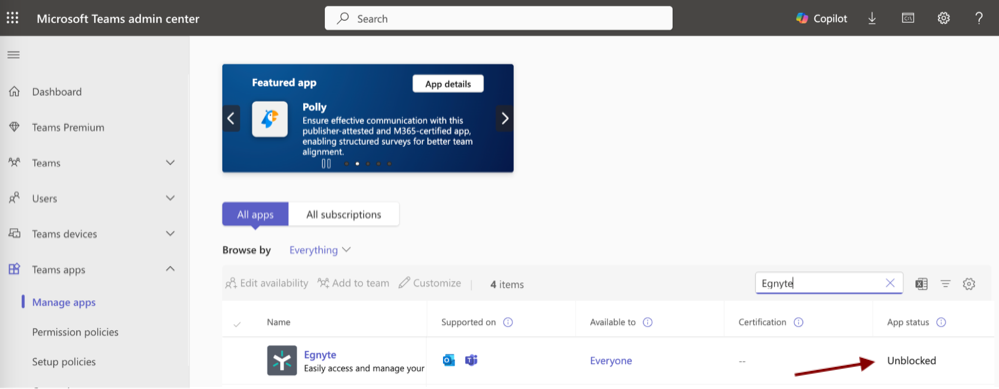Viewport: 999px width, 389px height.
Task: Click the Unblocked app status text
Action: [x=911, y=361]
